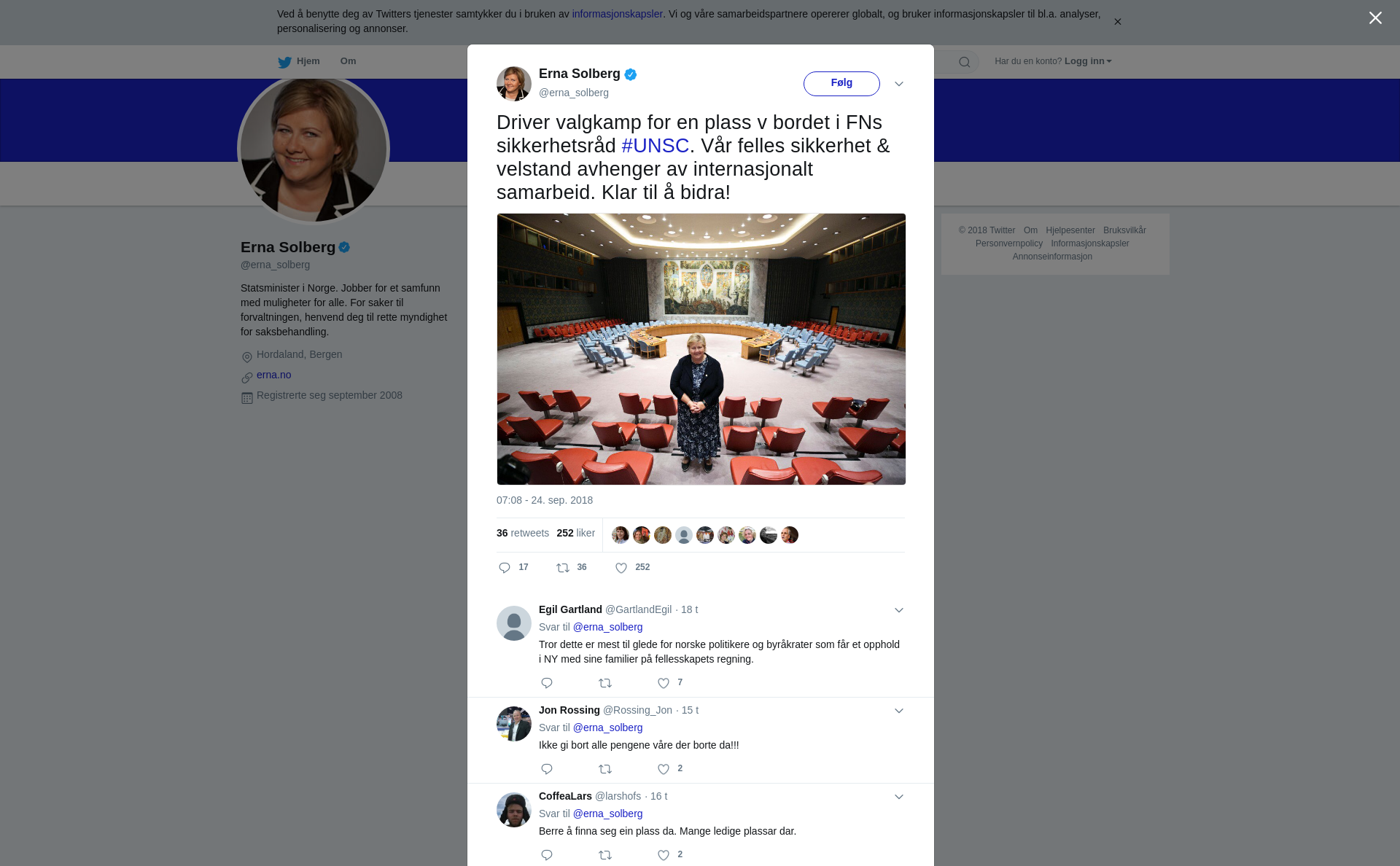Click the reply icon under main tweet
Screen dimensions: 1400x866
(x=505, y=568)
